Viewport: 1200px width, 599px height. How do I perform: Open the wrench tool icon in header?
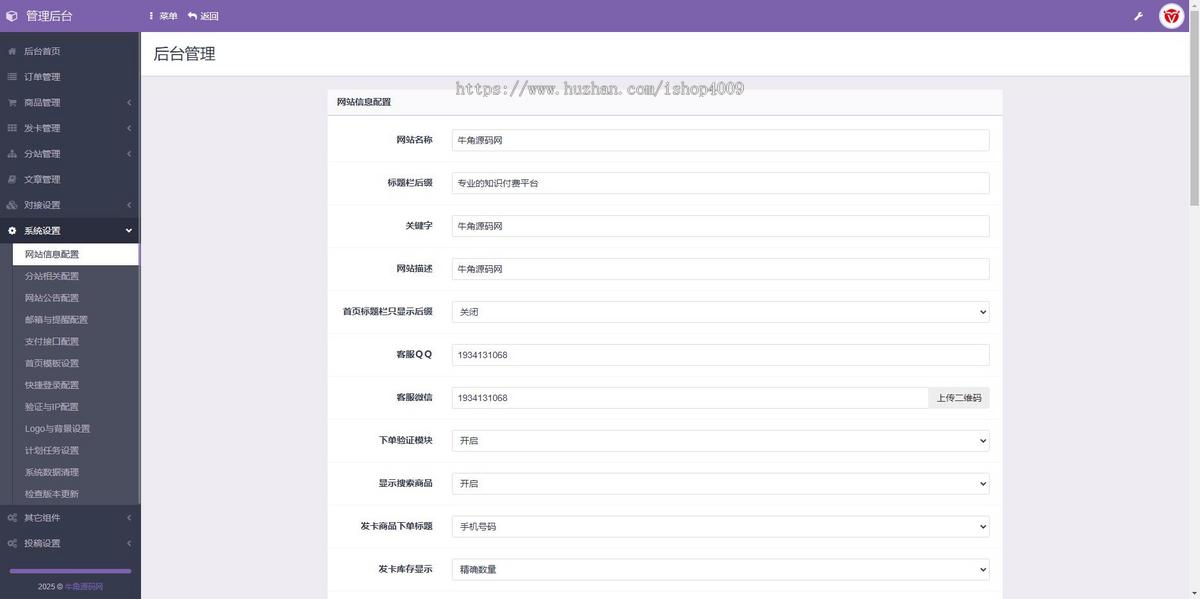click(x=1138, y=16)
